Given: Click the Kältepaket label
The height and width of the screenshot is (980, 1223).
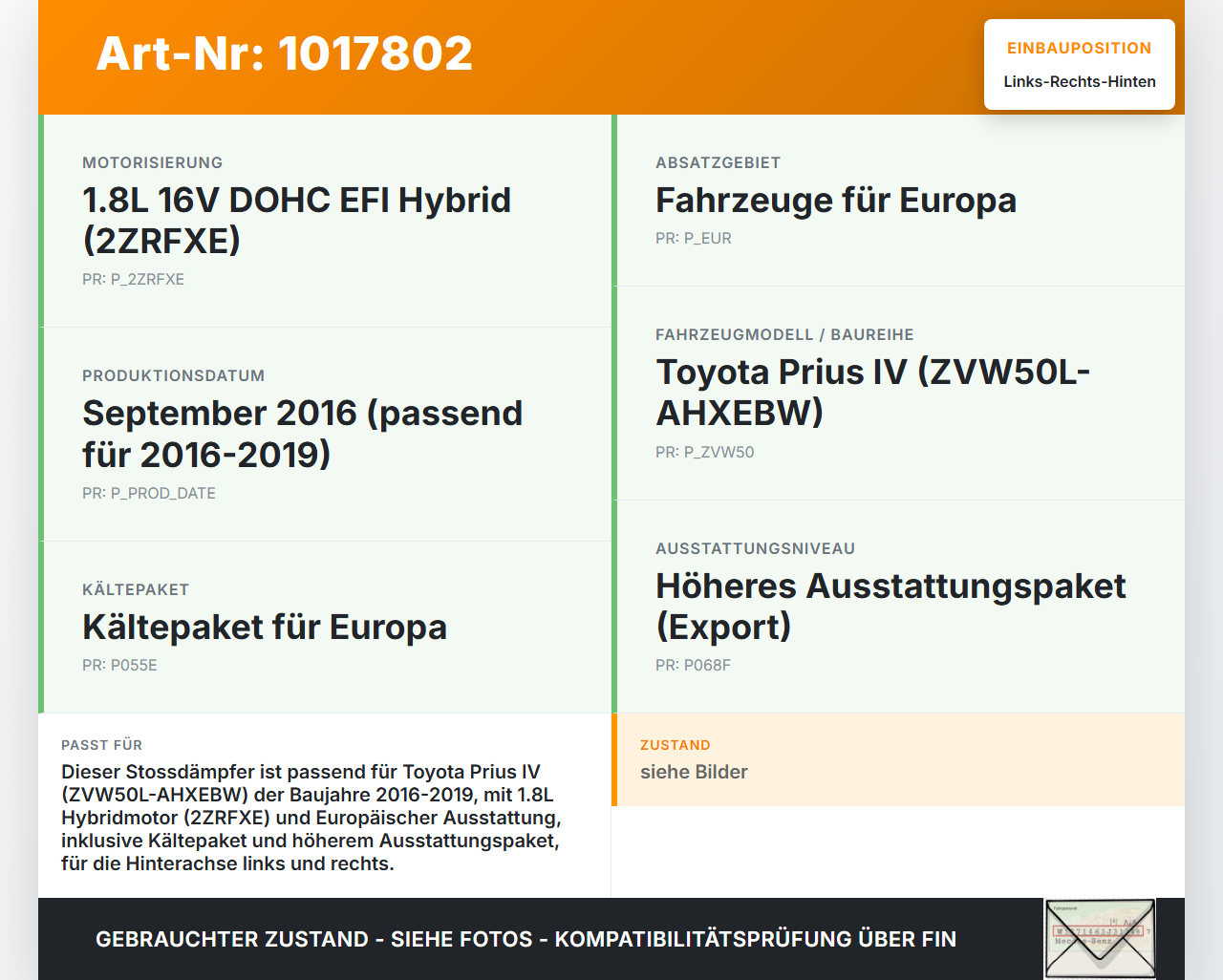Looking at the screenshot, I should tap(136, 589).
